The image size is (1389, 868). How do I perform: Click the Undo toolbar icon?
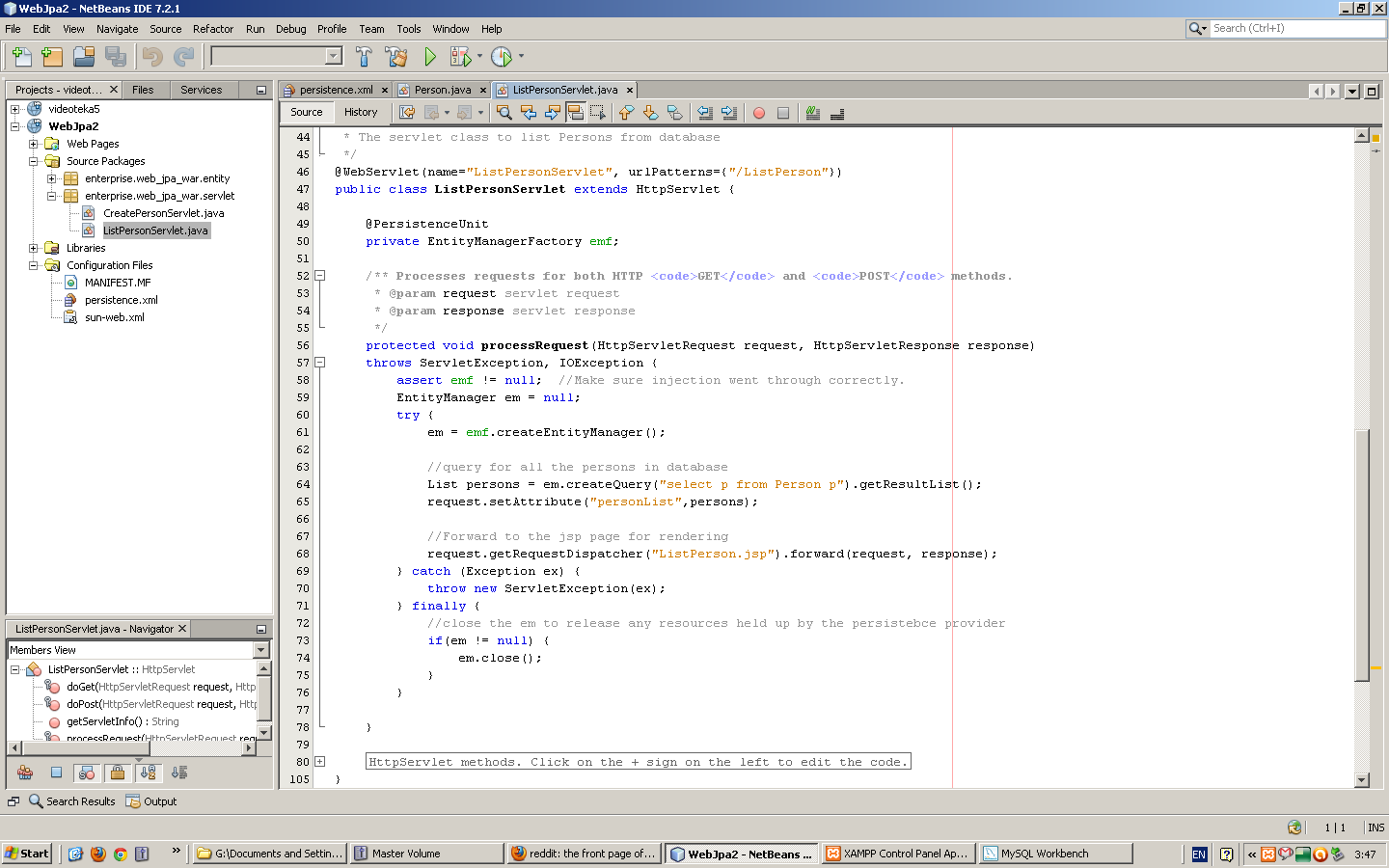152,57
